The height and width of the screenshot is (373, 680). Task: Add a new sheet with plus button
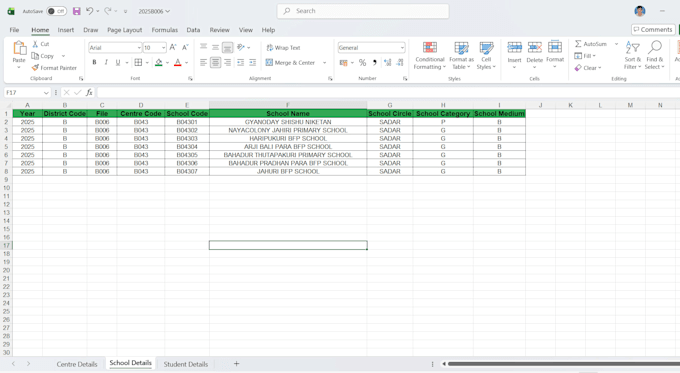(x=236, y=363)
